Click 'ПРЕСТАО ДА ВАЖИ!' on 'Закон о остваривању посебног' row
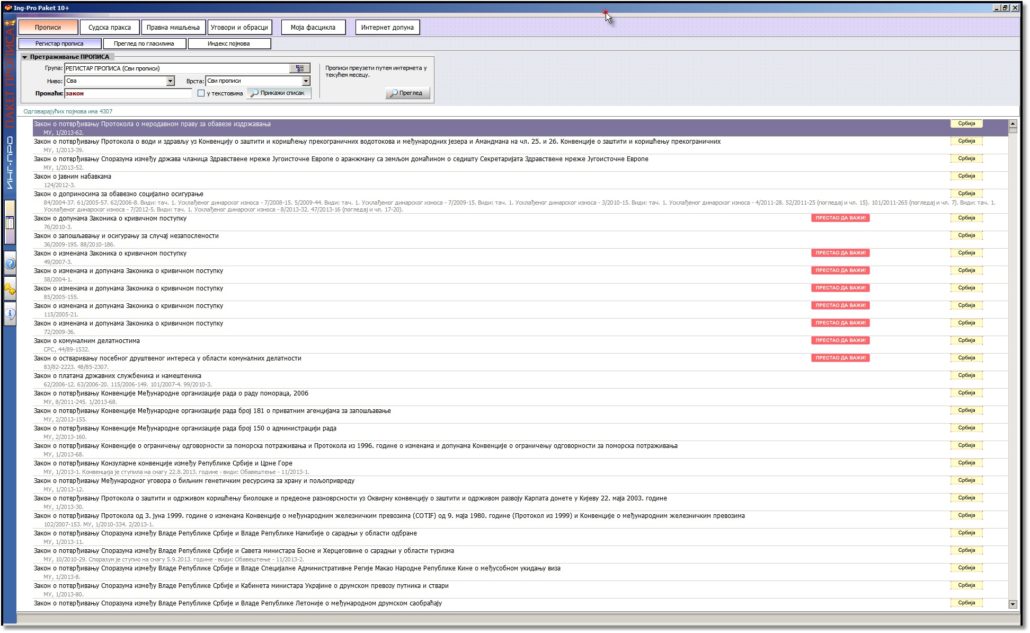Viewport: 1030px width, 633px height. pos(840,358)
